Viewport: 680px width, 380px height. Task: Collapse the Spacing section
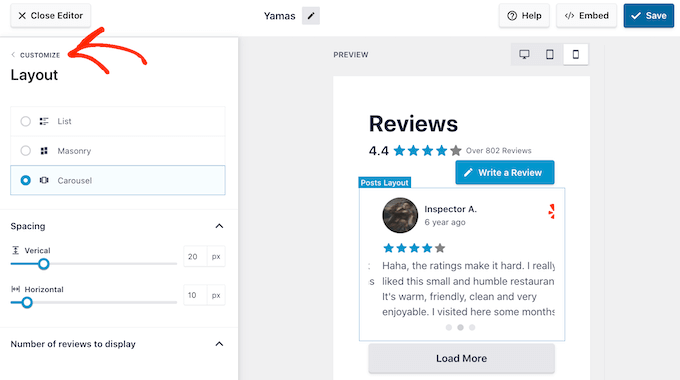tap(219, 226)
